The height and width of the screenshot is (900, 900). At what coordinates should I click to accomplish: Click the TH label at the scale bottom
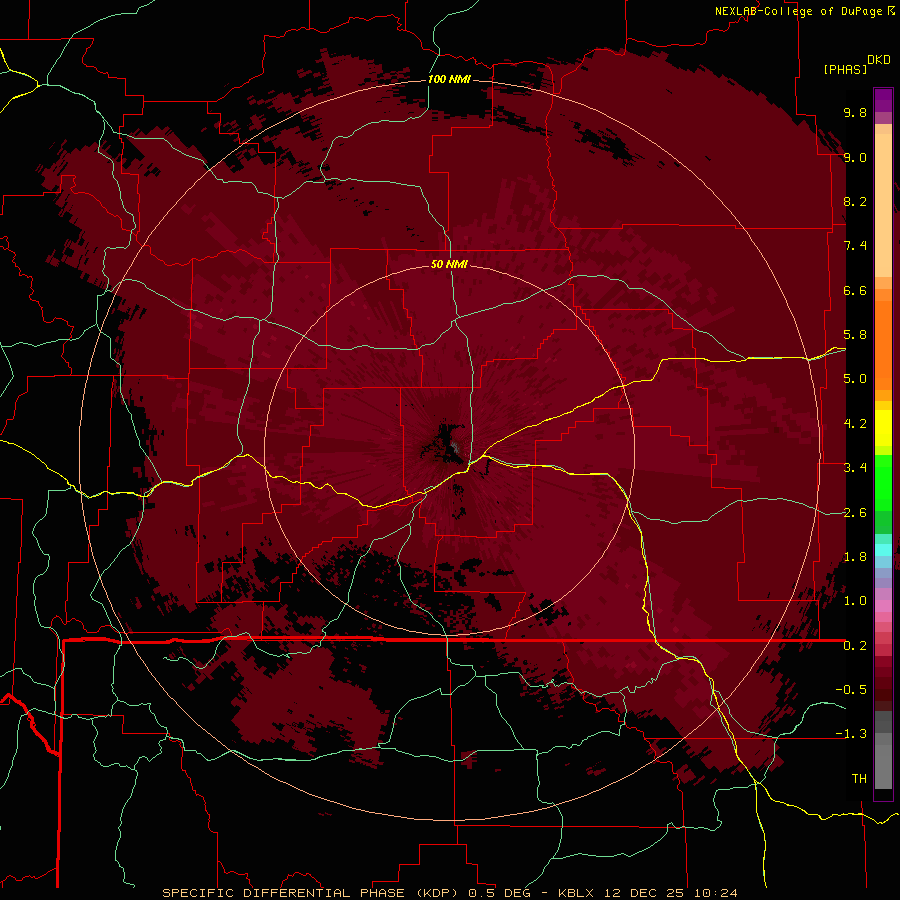pyautogui.click(x=859, y=779)
